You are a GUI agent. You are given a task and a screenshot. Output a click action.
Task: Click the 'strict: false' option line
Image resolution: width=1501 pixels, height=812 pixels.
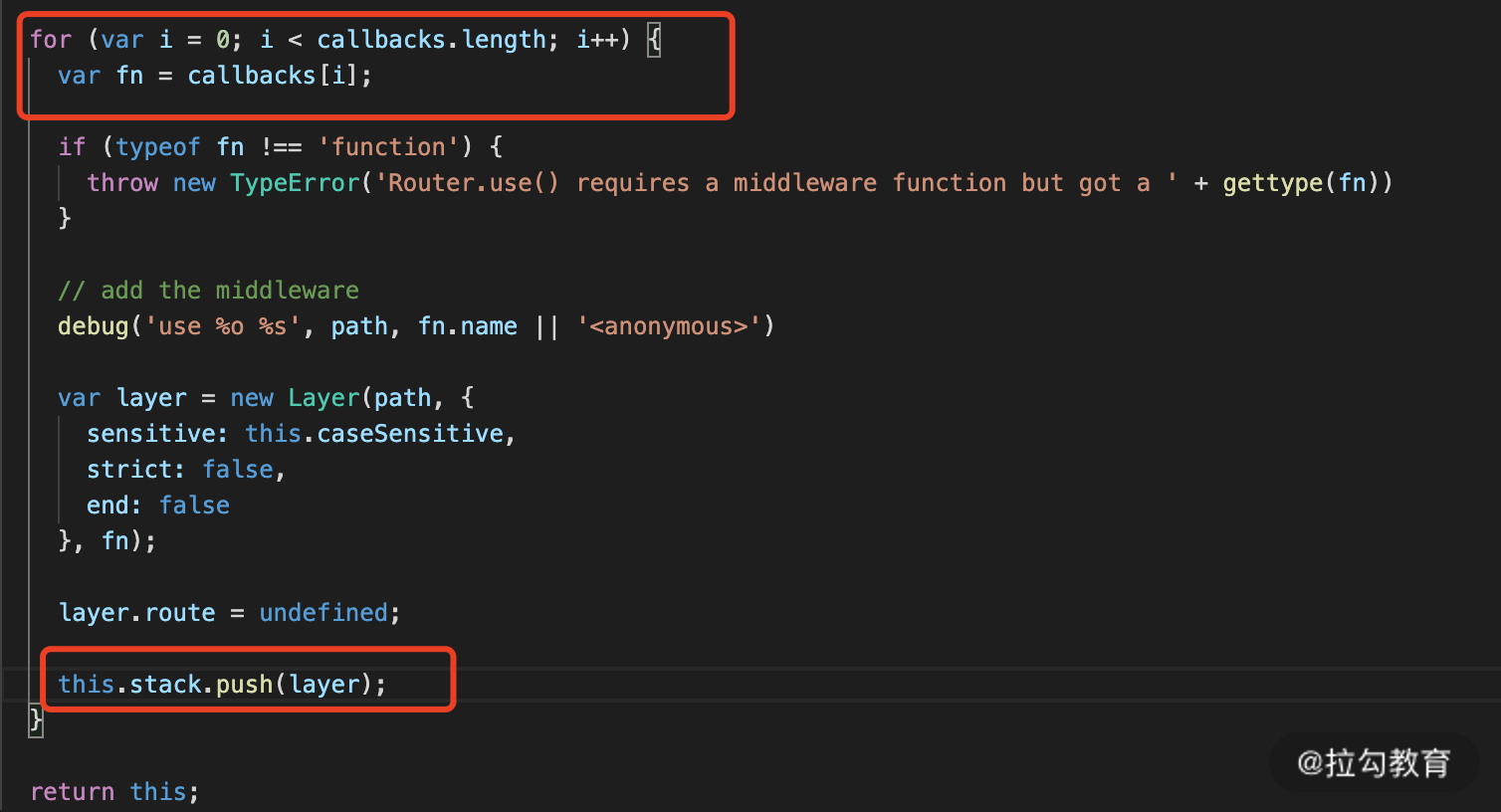coord(185,470)
